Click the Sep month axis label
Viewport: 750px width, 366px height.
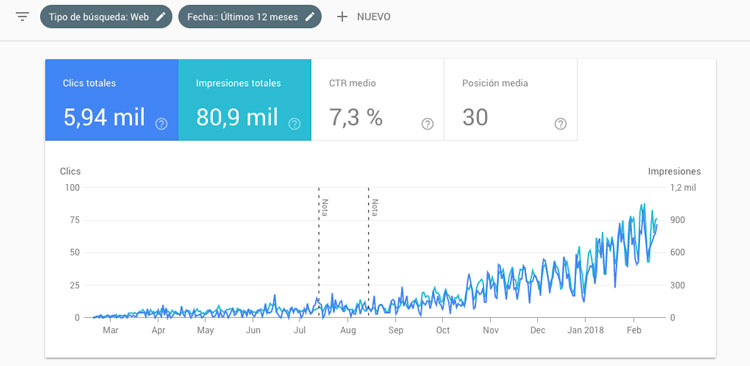(x=396, y=330)
